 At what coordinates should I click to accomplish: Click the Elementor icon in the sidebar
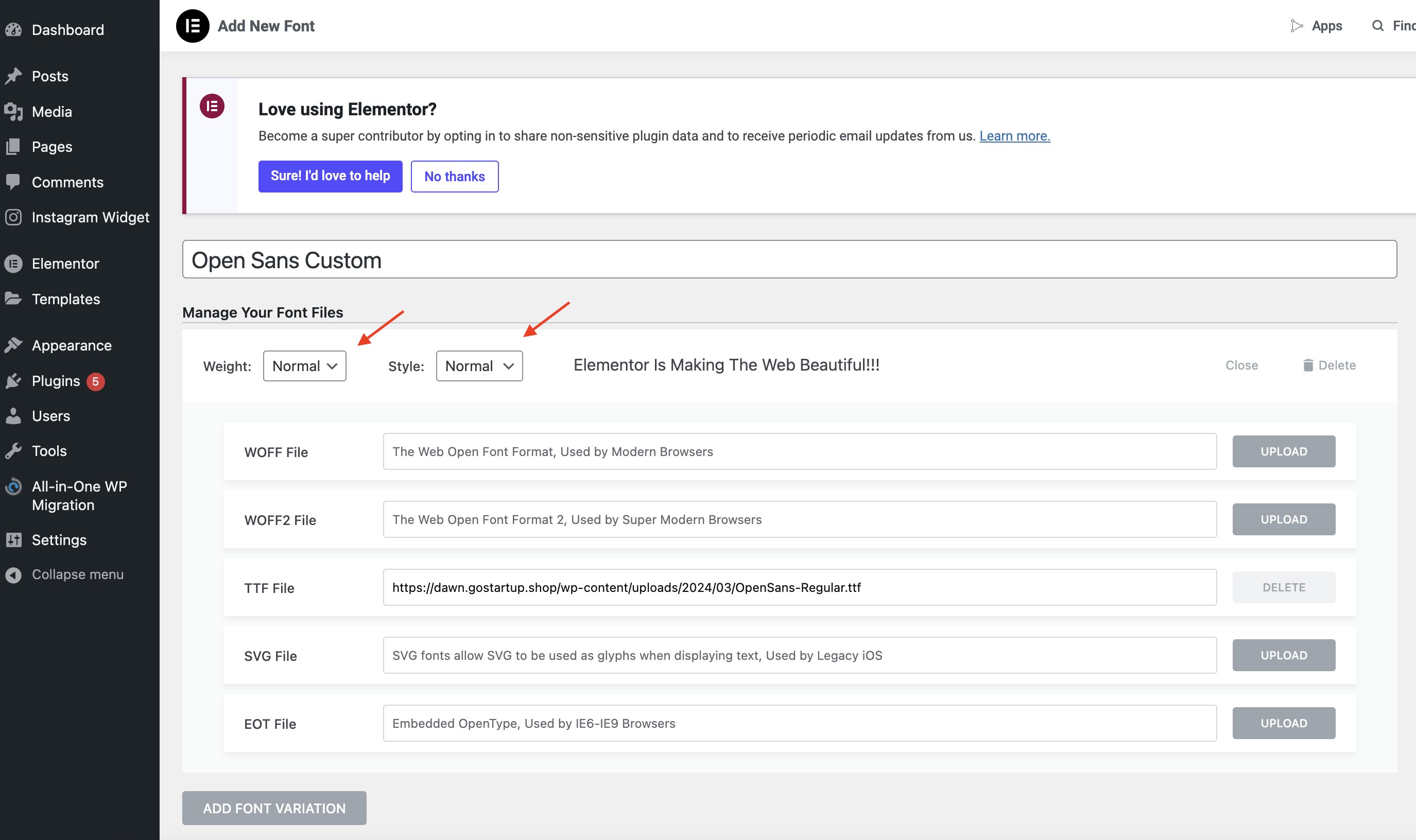coord(13,263)
